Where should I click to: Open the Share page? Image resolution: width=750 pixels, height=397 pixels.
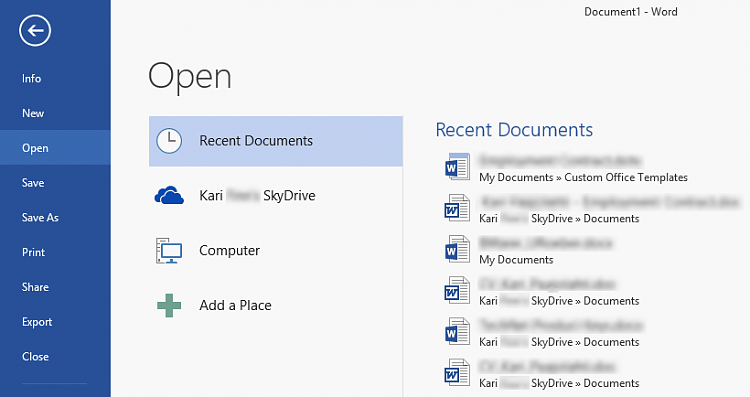point(35,287)
